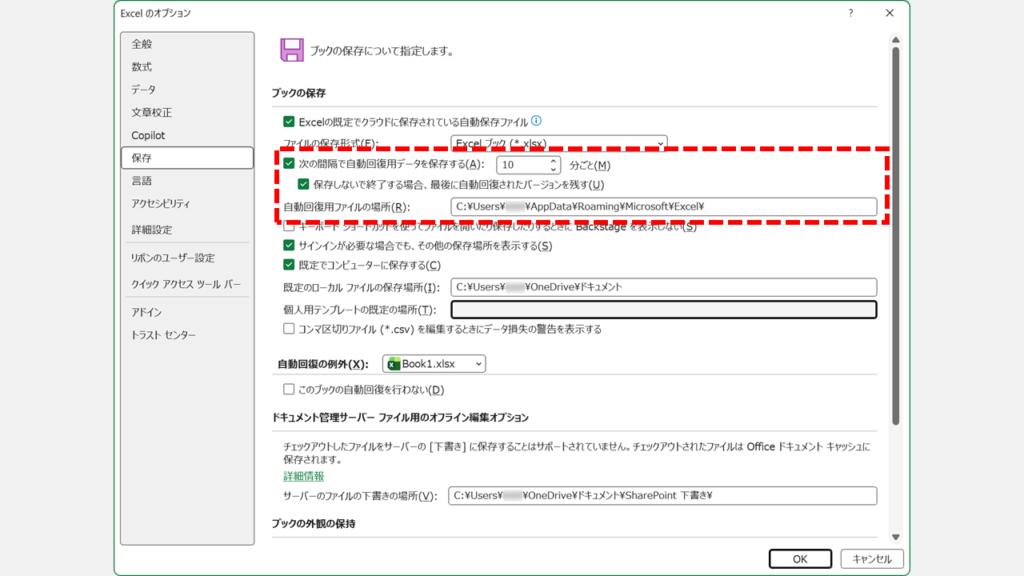Click the scrollbar down arrow
The image size is (1024, 576).
pyautogui.click(x=896, y=537)
